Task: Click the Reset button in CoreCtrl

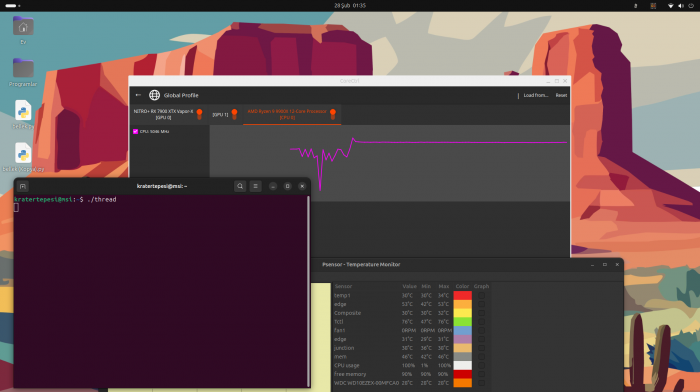Action: pyautogui.click(x=561, y=95)
